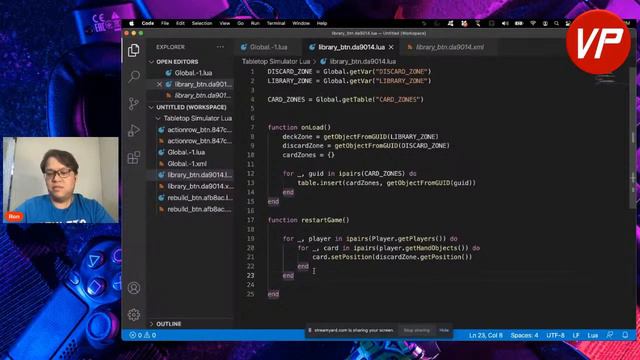Click Hide on the screen sharing banner

[x=444, y=330]
